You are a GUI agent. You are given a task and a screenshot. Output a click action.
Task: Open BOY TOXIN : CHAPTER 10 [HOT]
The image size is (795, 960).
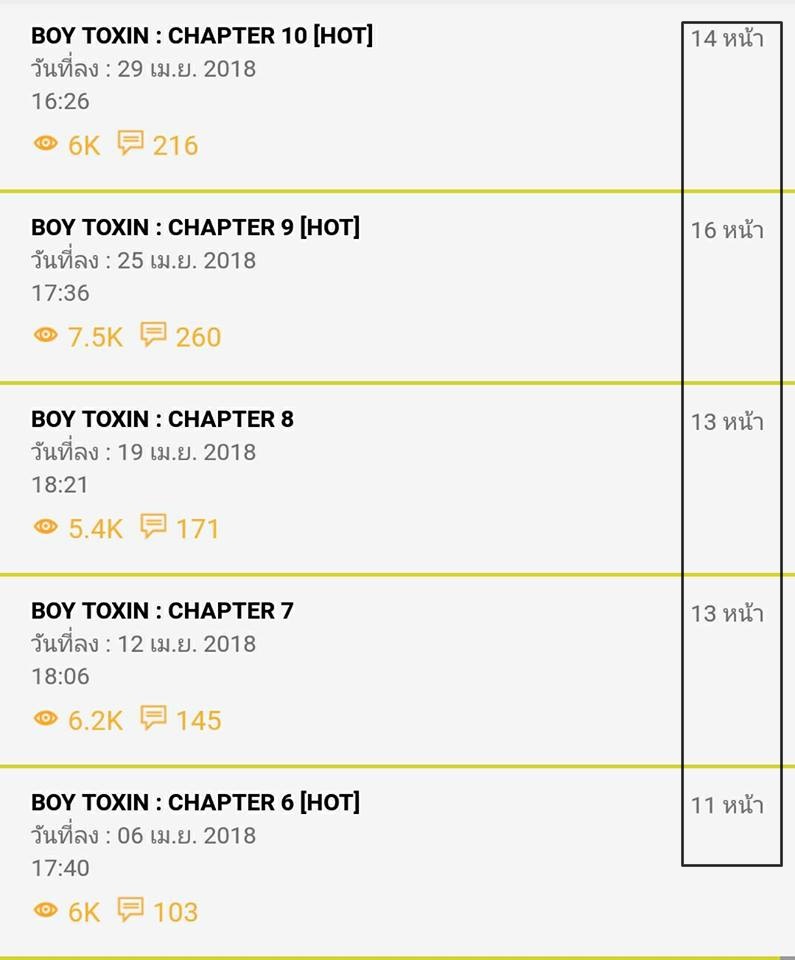pos(202,36)
